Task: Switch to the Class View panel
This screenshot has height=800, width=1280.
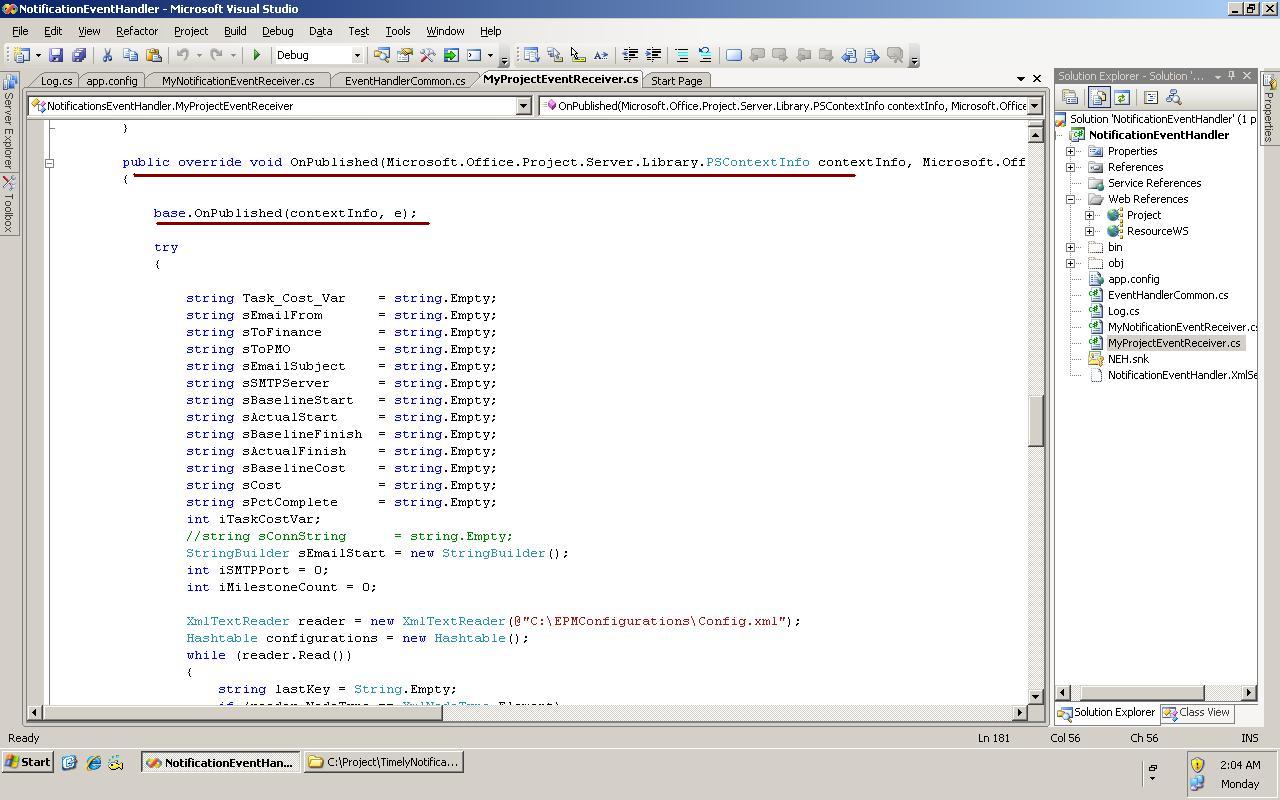Action: [1196, 713]
